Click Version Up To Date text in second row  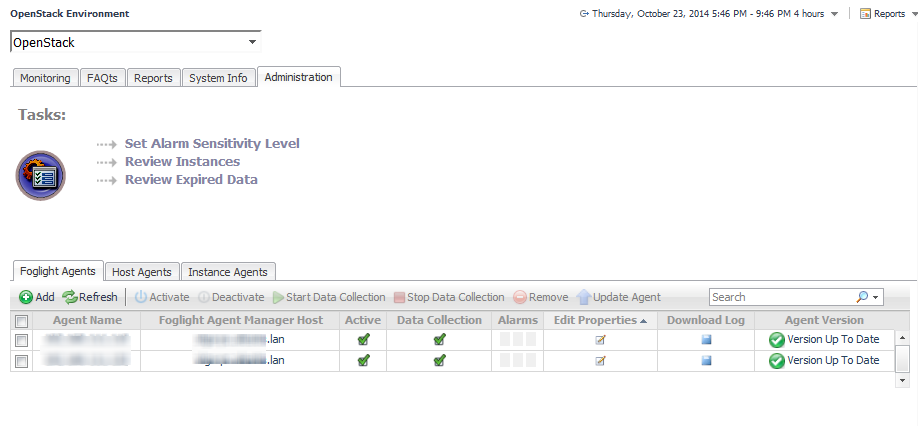(833, 360)
